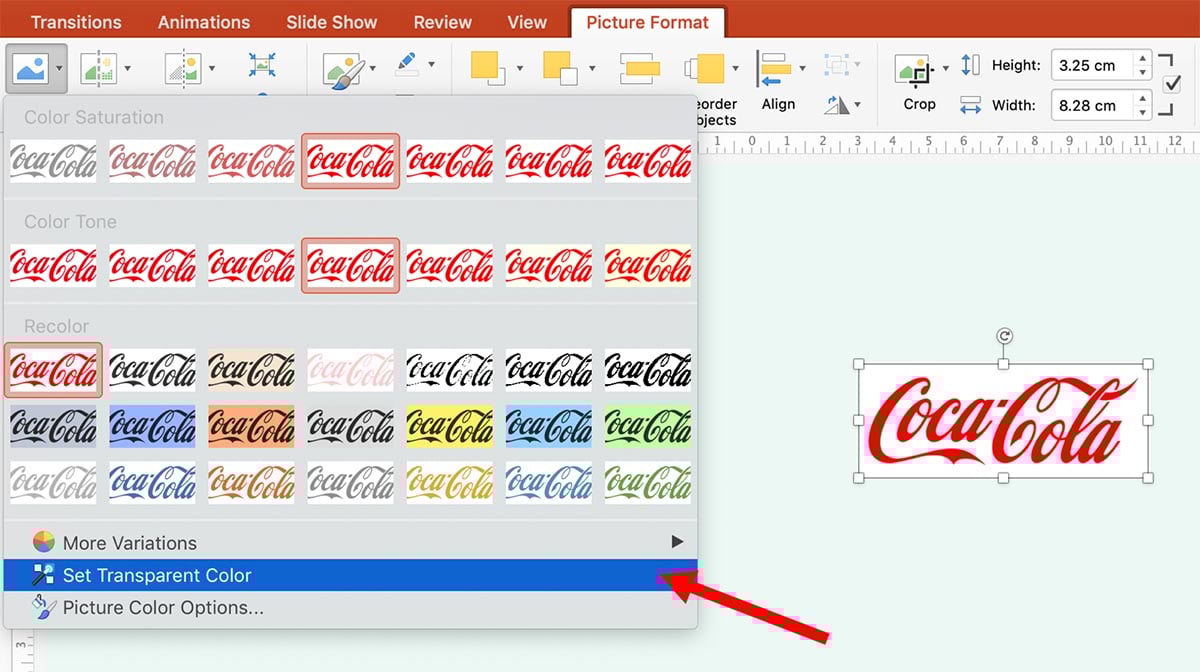Apply the Sepia recolor preset

(251, 370)
